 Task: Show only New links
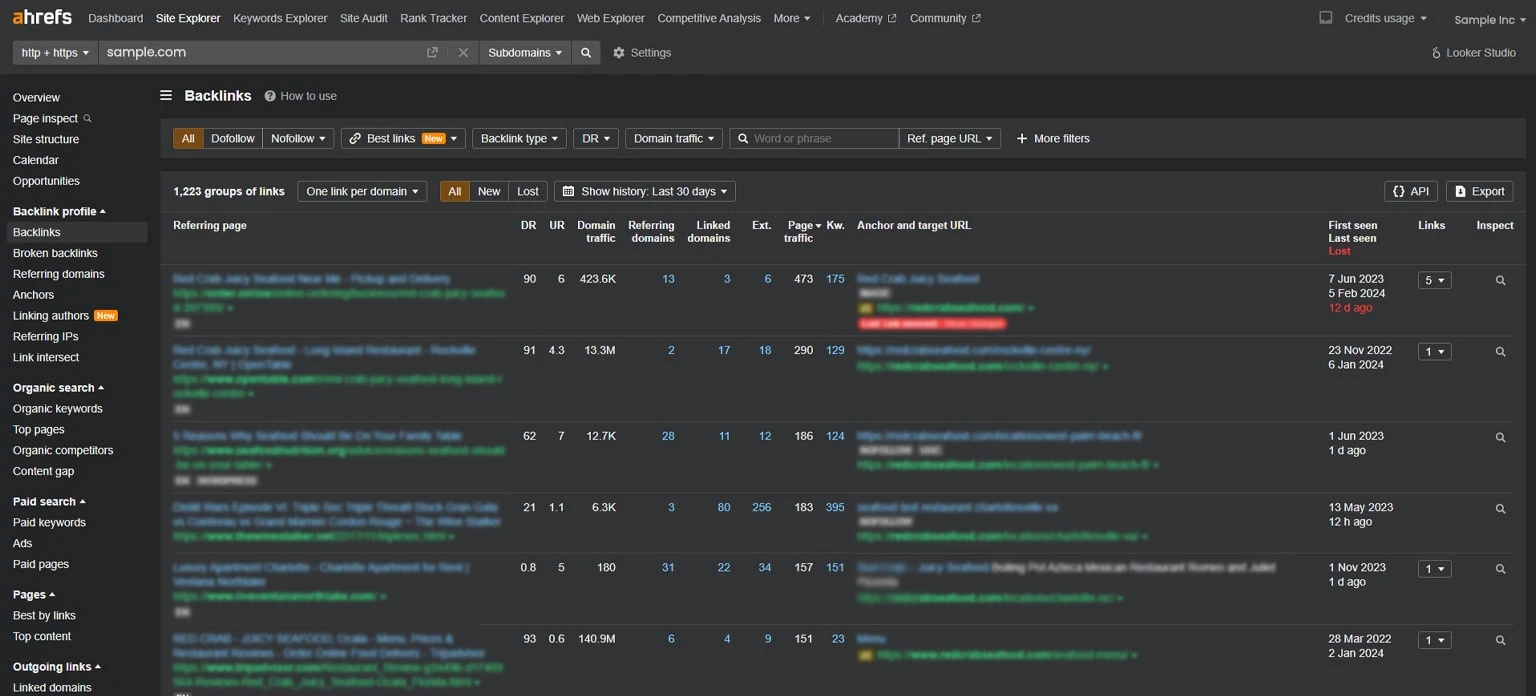point(489,191)
